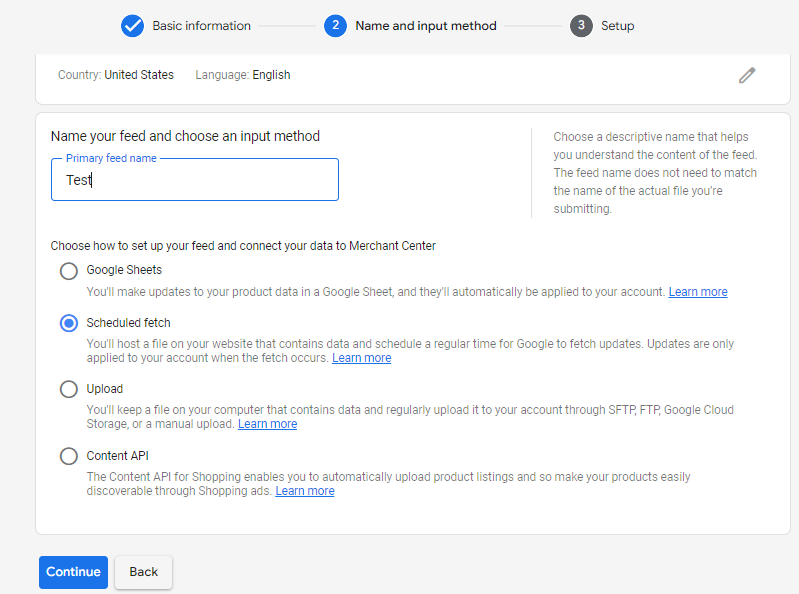This screenshot has height=594, width=799.
Task: Click the Country: United States text
Action: tap(116, 75)
